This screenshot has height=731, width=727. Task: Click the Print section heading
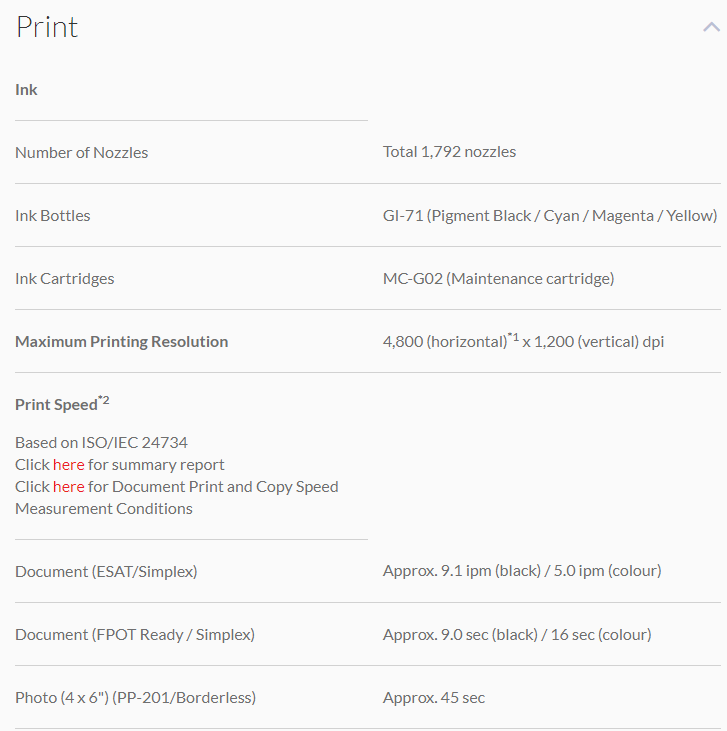(x=47, y=27)
